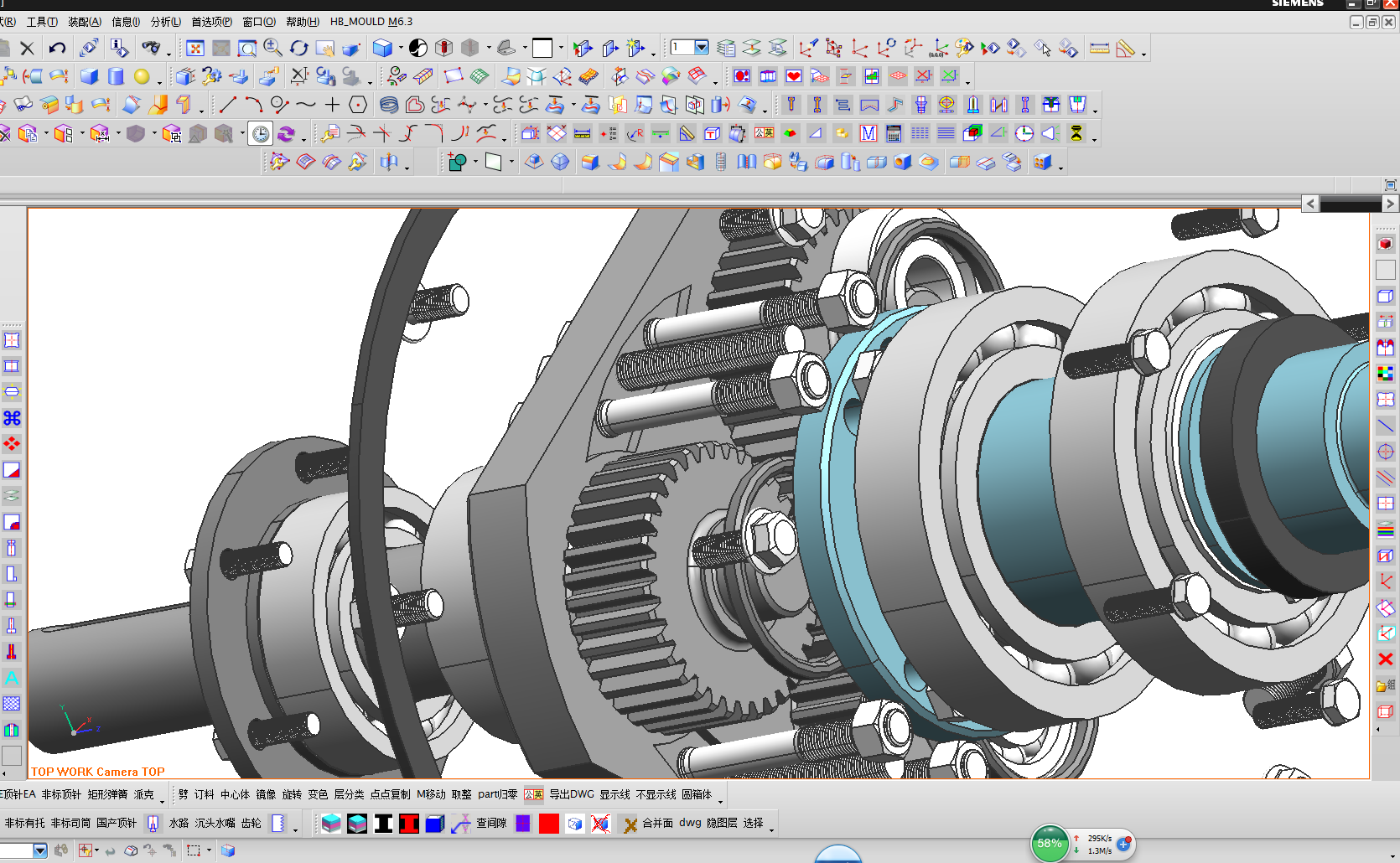The image size is (1400, 863).
Task: Click the Pan hand icon
Action: tap(324, 48)
